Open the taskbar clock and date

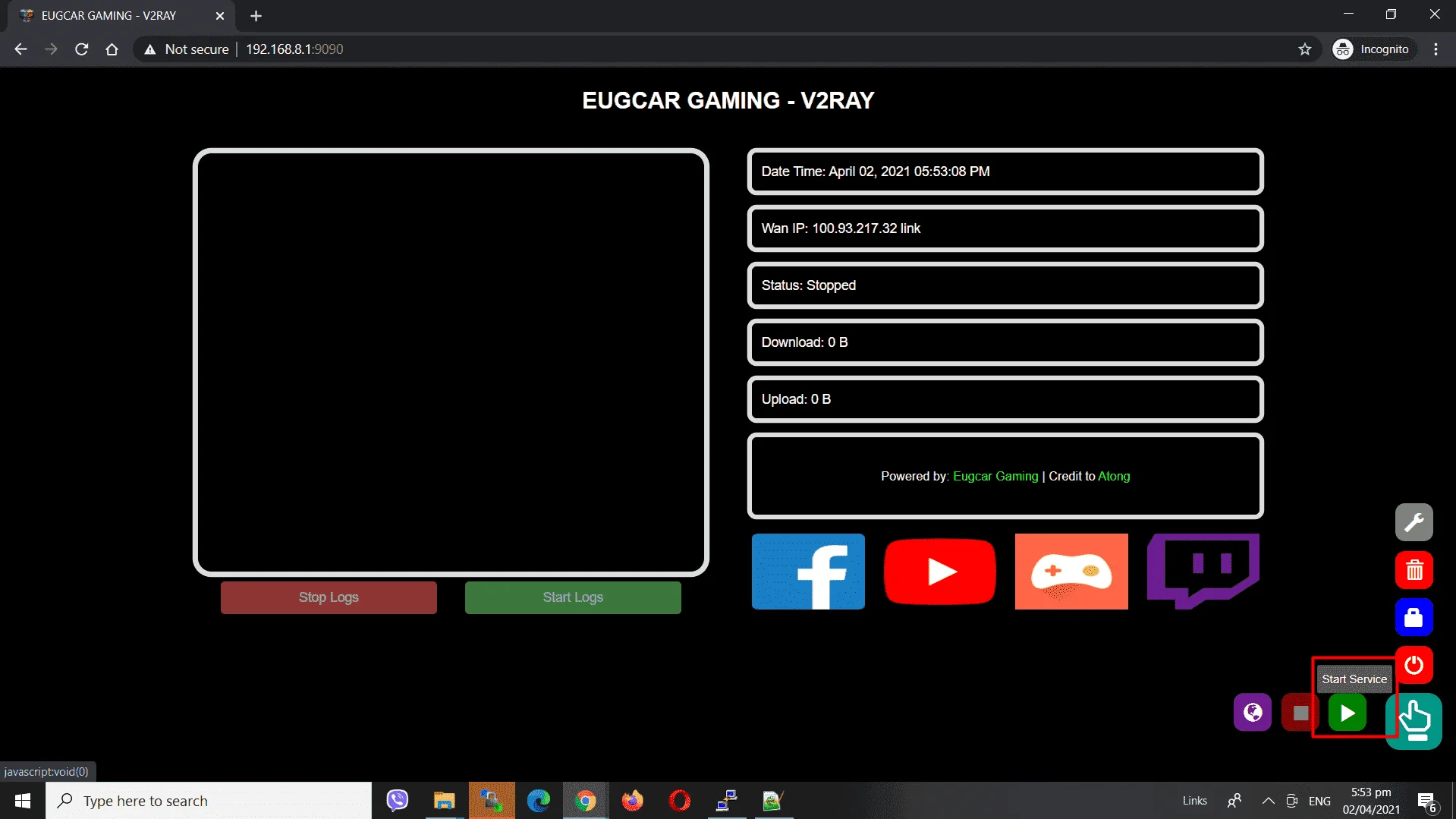(x=1371, y=801)
